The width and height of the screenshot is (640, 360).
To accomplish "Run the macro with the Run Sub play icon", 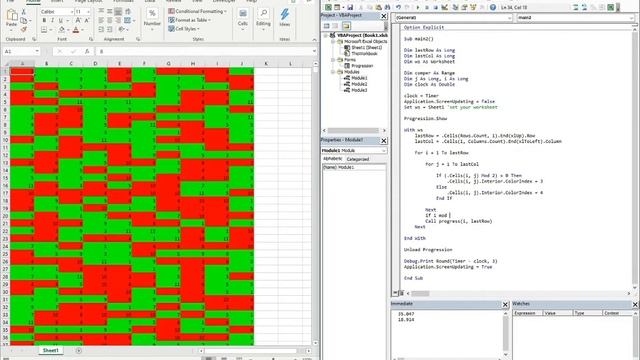I will point(418,7).
